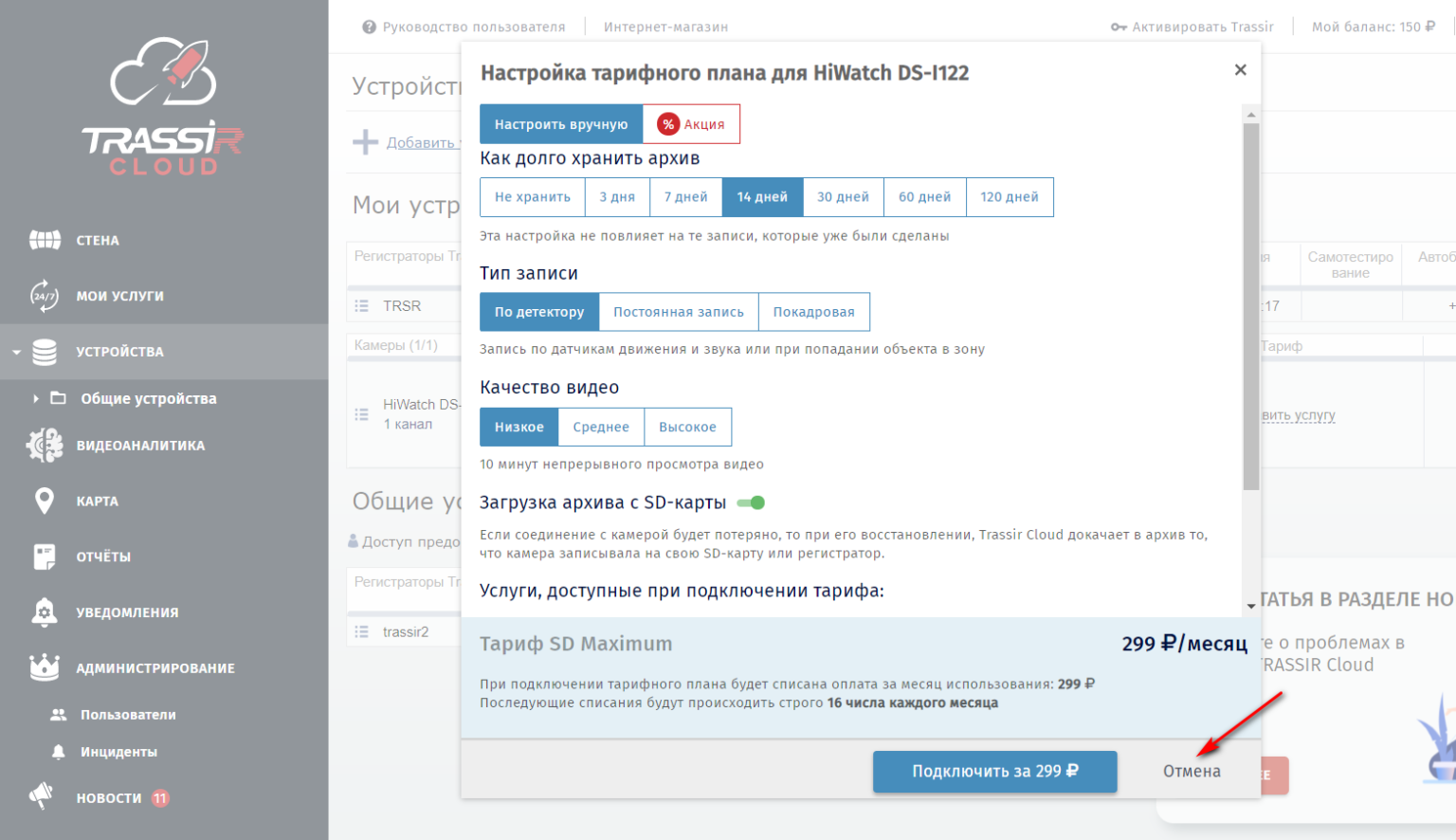Click the Общие устройства folder icon
This screenshot has width=1456, height=840.
click(x=58, y=398)
